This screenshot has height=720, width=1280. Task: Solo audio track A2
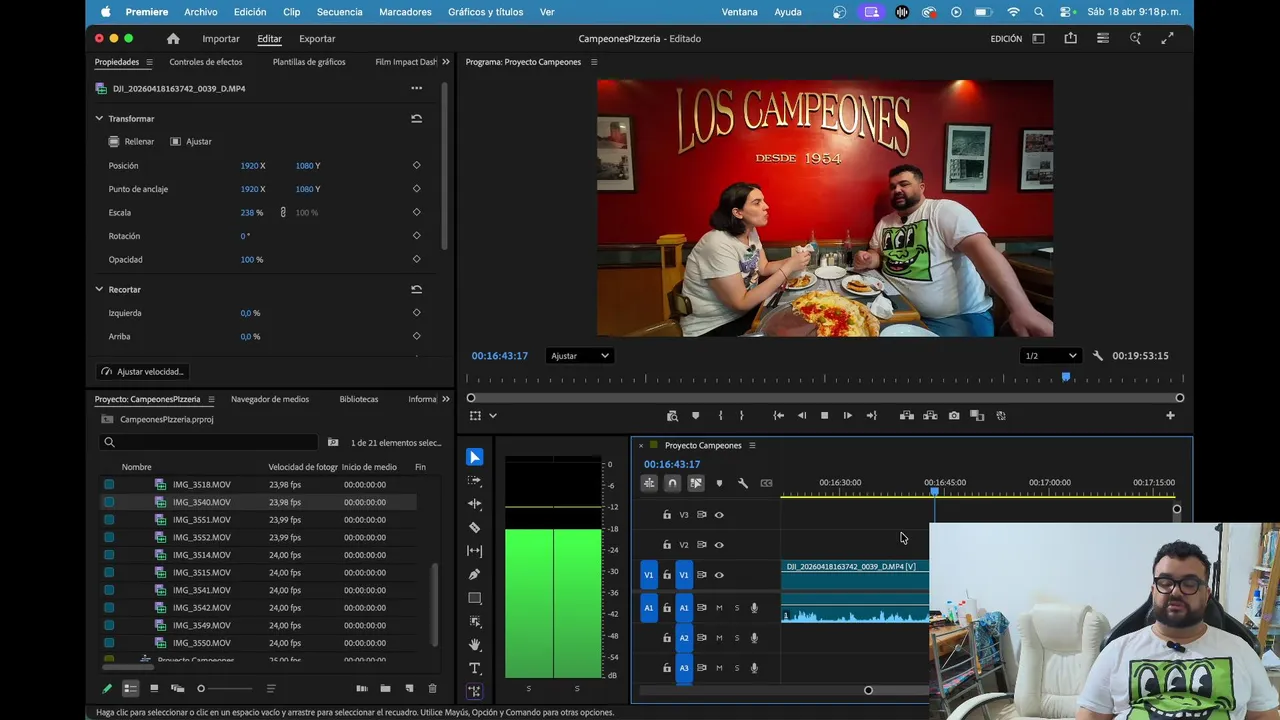coord(737,638)
